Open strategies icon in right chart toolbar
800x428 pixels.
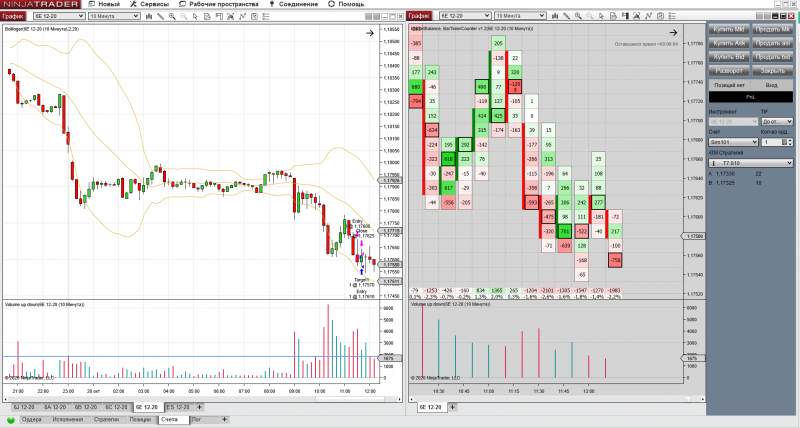648,16
